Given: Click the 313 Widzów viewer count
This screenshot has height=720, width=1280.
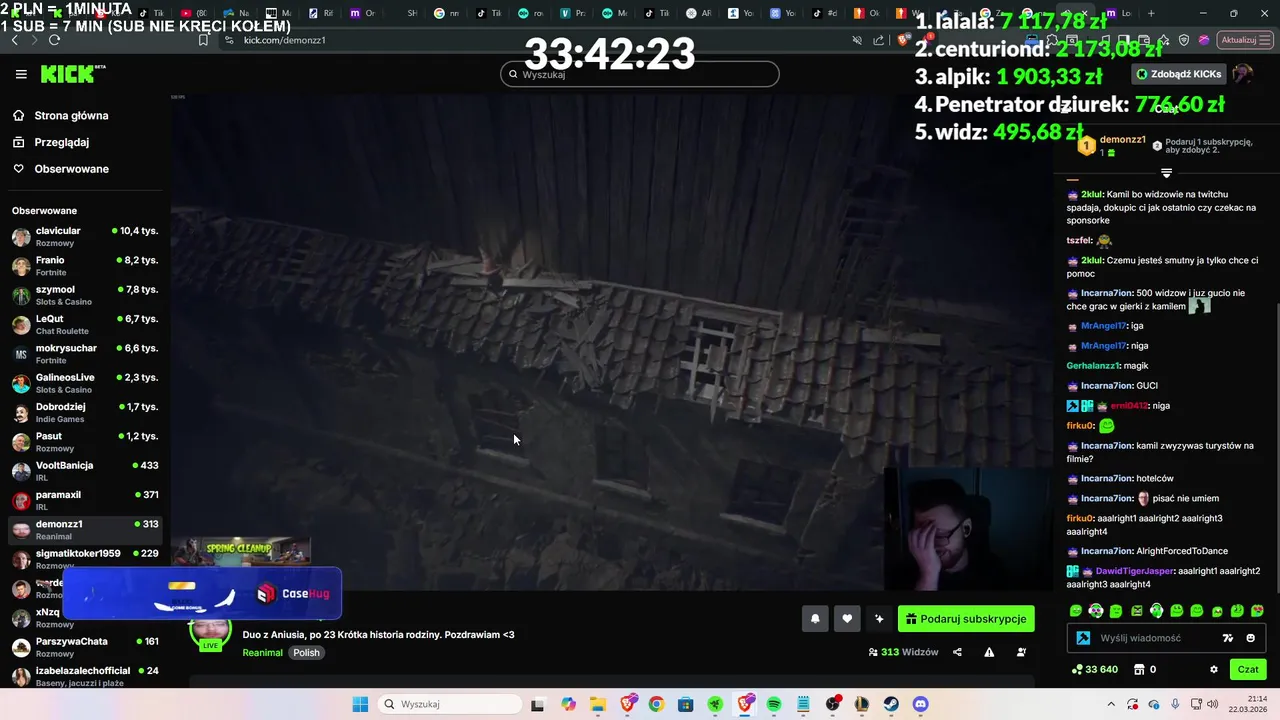Looking at the screenshot, I should pos(903,652).
